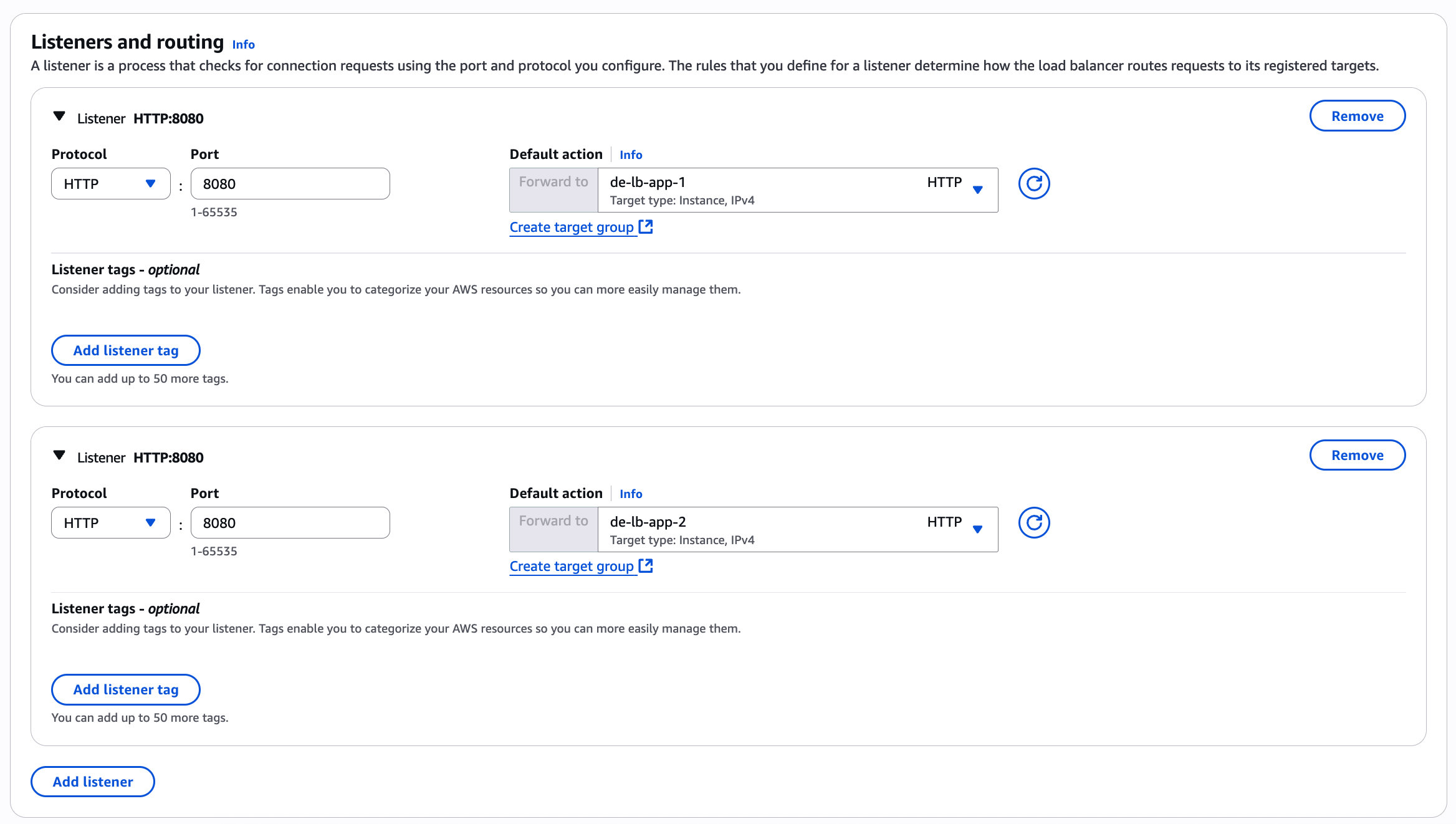Click Info link next to Listeners and routing

tap(243, 45)
